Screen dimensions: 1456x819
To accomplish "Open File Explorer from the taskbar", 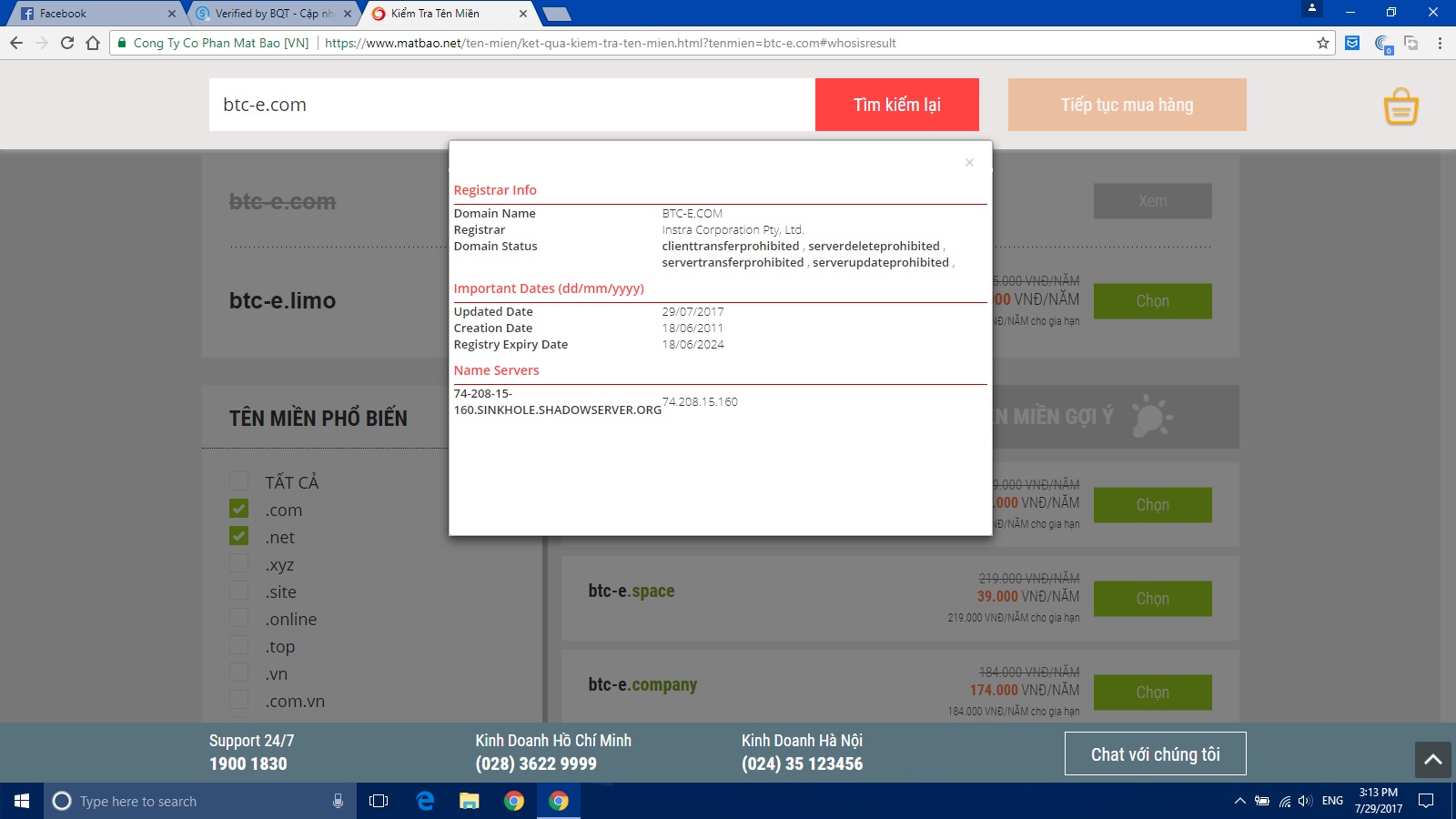I will point(470,801).
